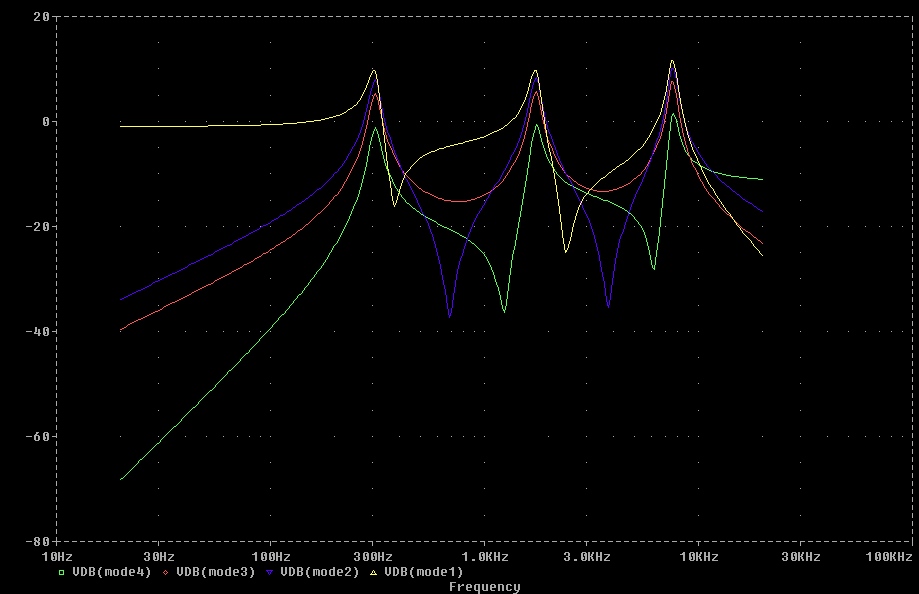This screenshot has height=594, width=919.
Task: Click the -60 y-axis tick label
Action: [37, 436]
